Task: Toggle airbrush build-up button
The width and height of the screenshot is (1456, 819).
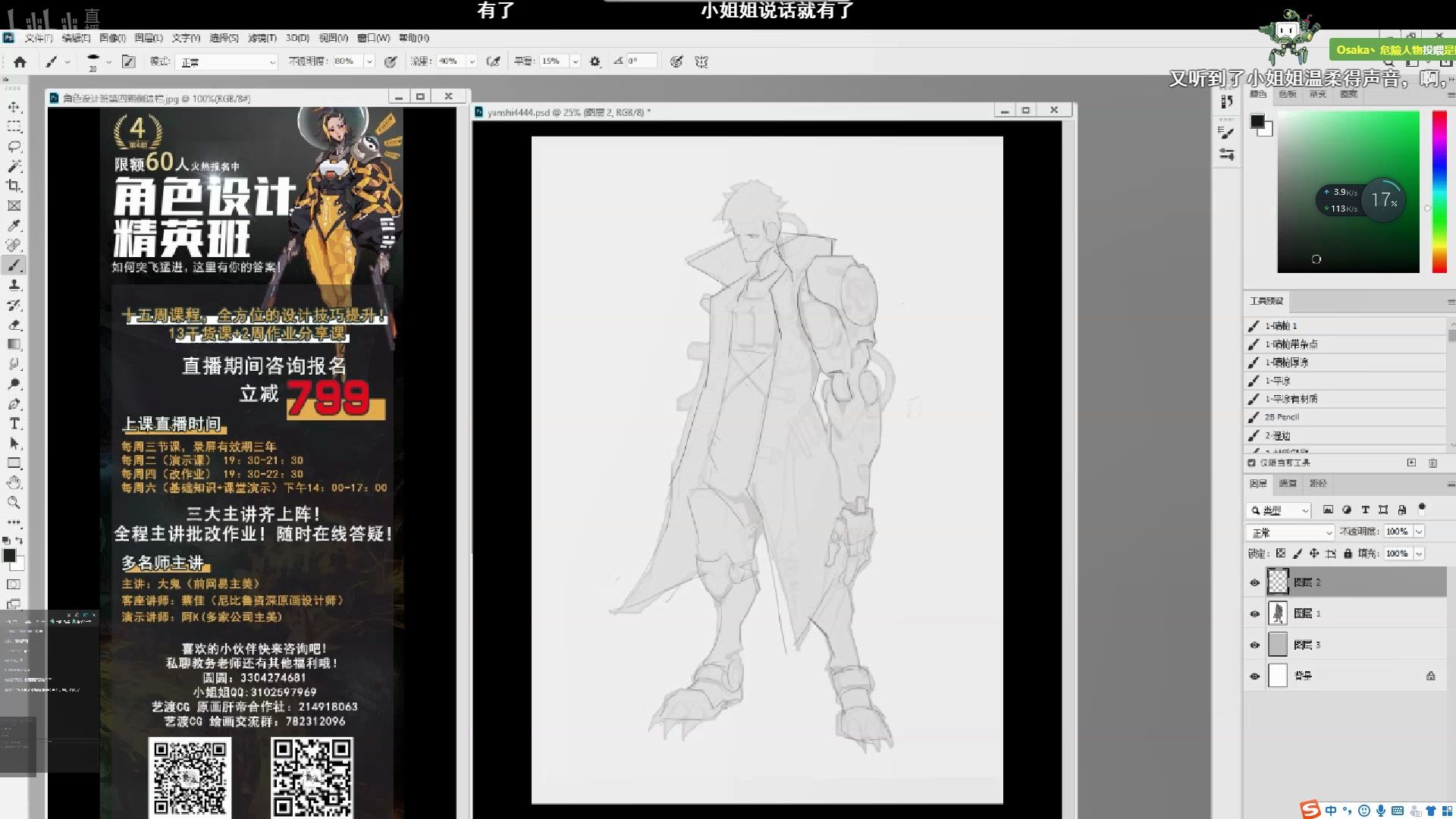Action: tap(493, 61)
